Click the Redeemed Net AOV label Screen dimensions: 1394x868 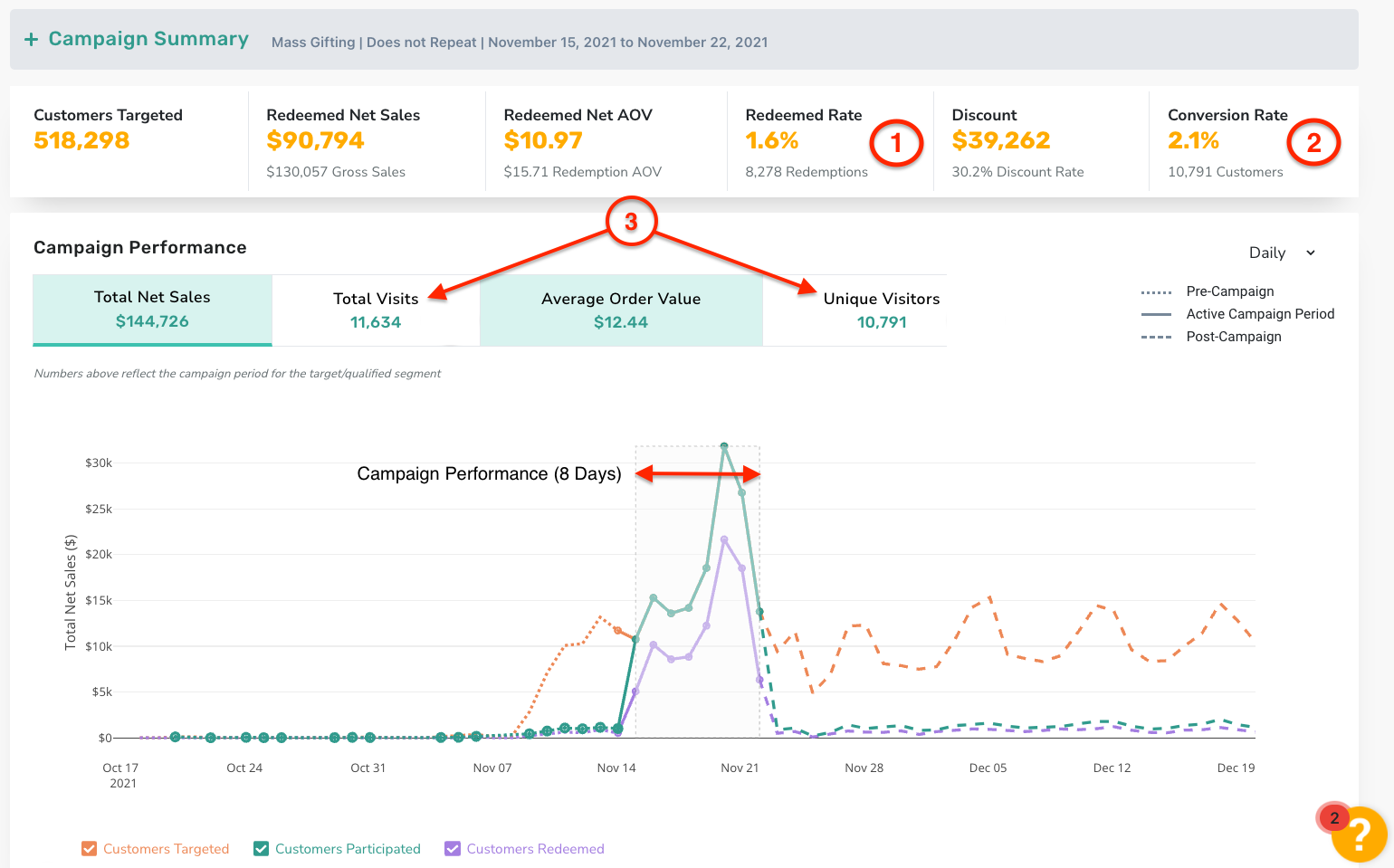(x=578, y=115)
